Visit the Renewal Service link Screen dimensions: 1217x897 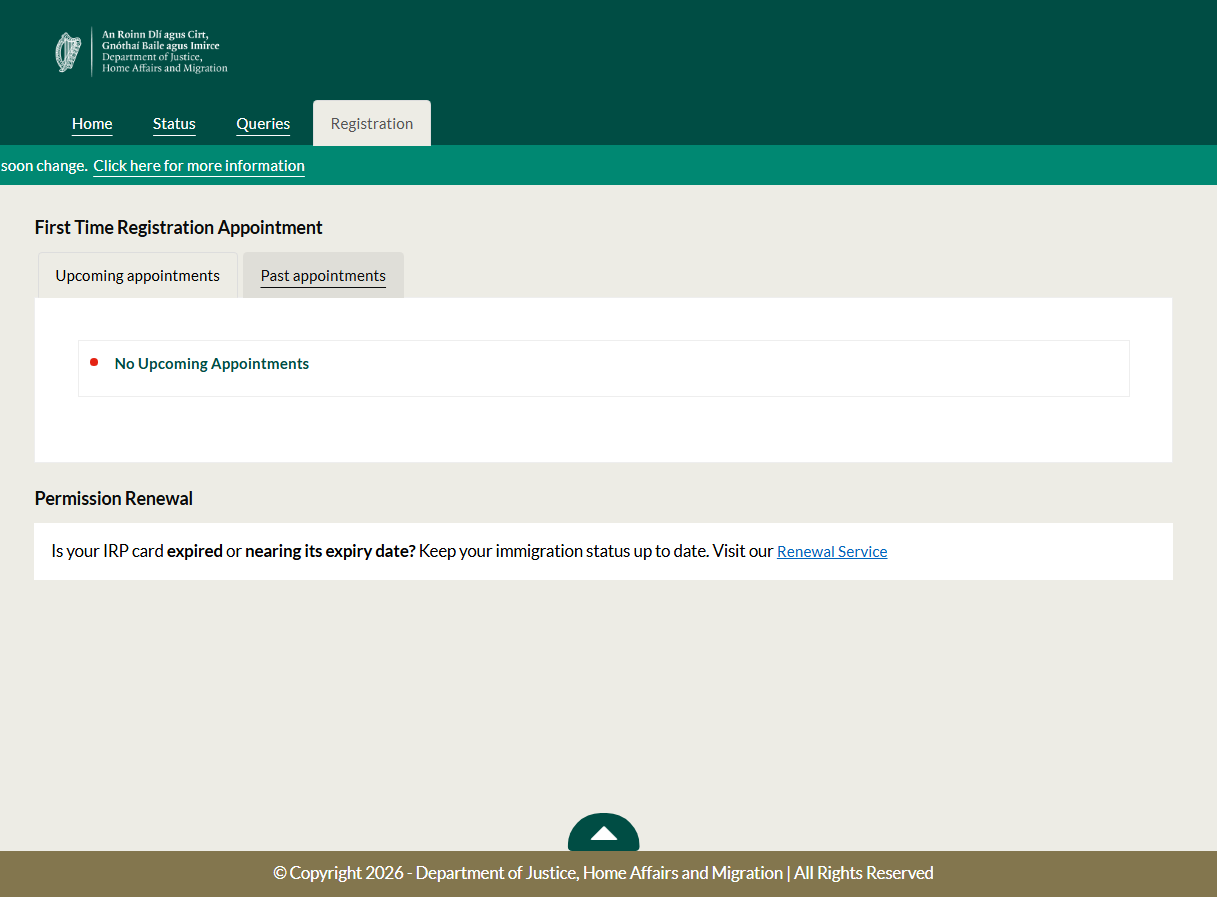pos(832,551)
